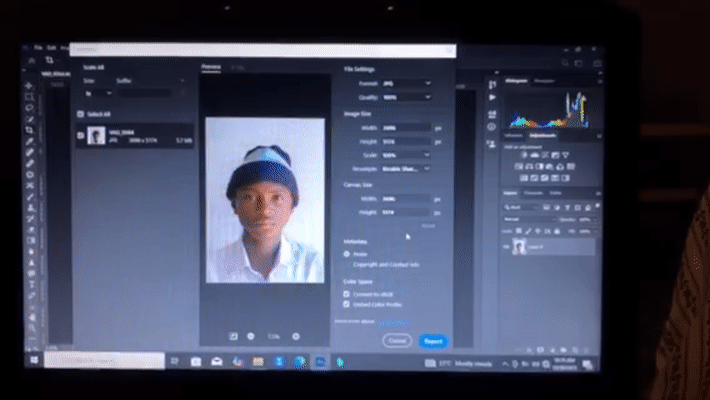
Task: Click the Cancel button
Action: pyautogui.click(x=397, y=341)
